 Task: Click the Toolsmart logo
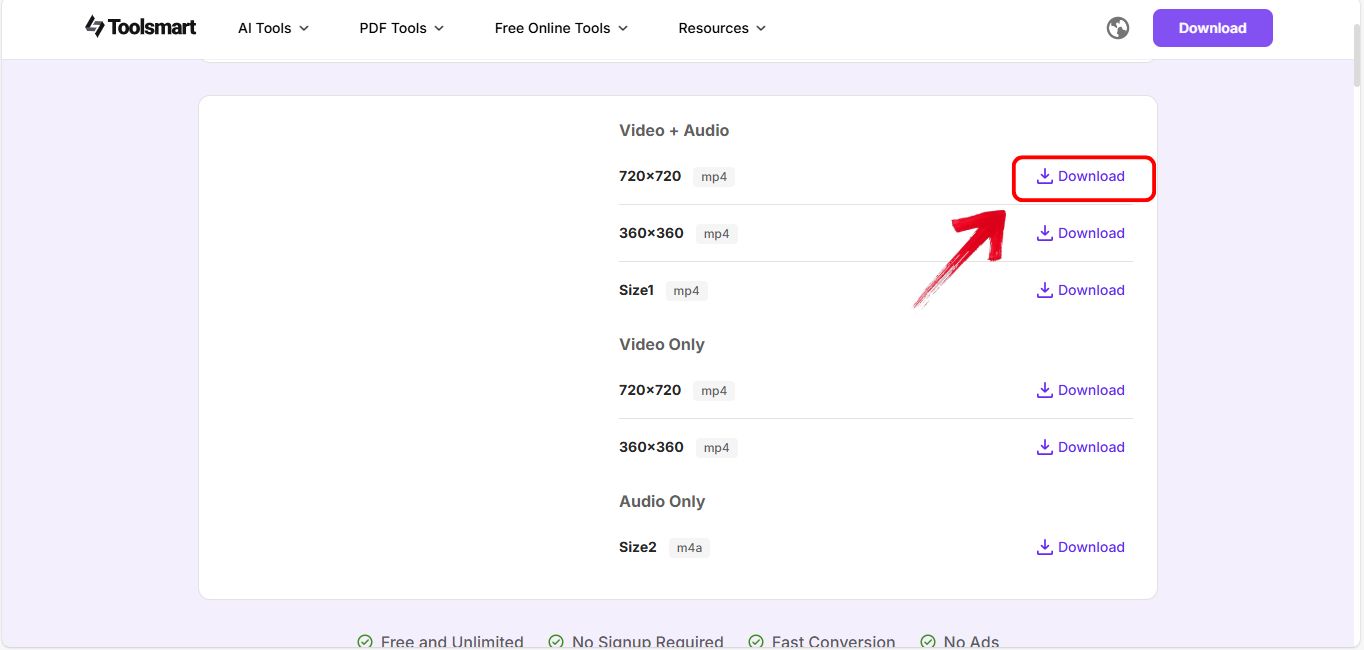click(x=141, y=27)
